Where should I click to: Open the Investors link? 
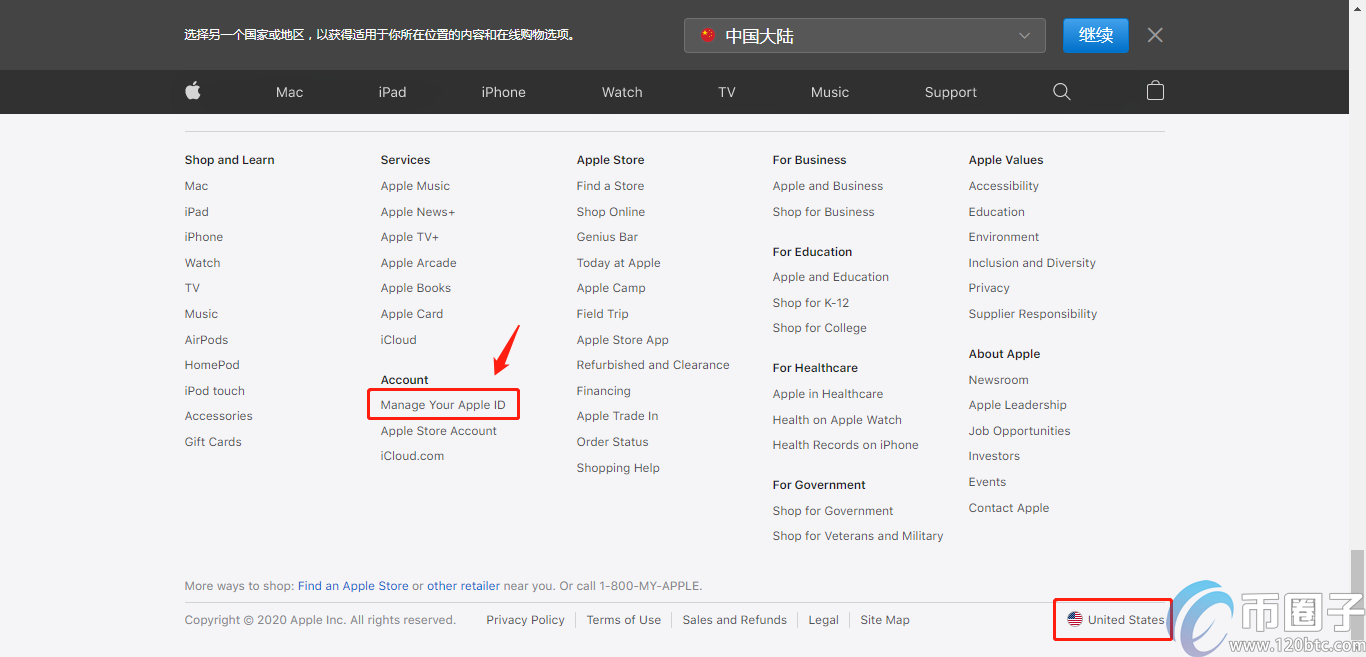pyautogui.click(x=995, y=456)
